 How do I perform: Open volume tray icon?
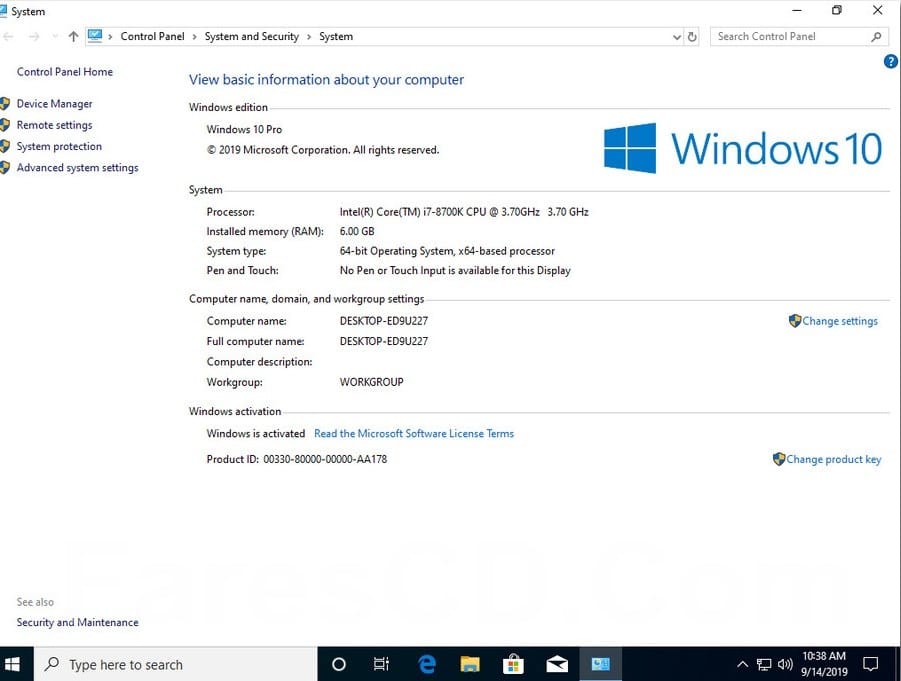click(x=785, y=664)
